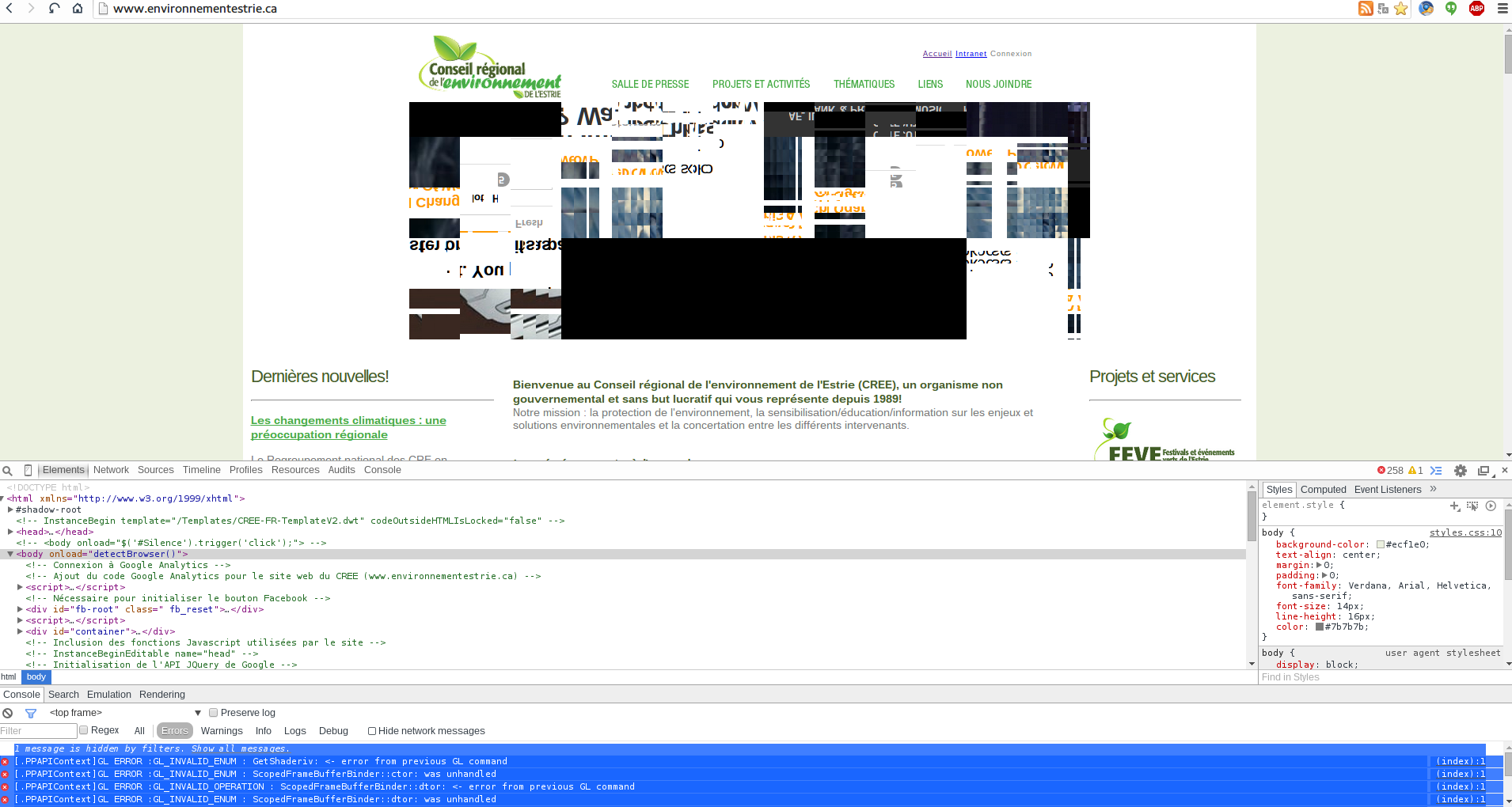Toggle device mode phone icon
The height and width of the screenshot is (807, 1512).
[28, 470]
